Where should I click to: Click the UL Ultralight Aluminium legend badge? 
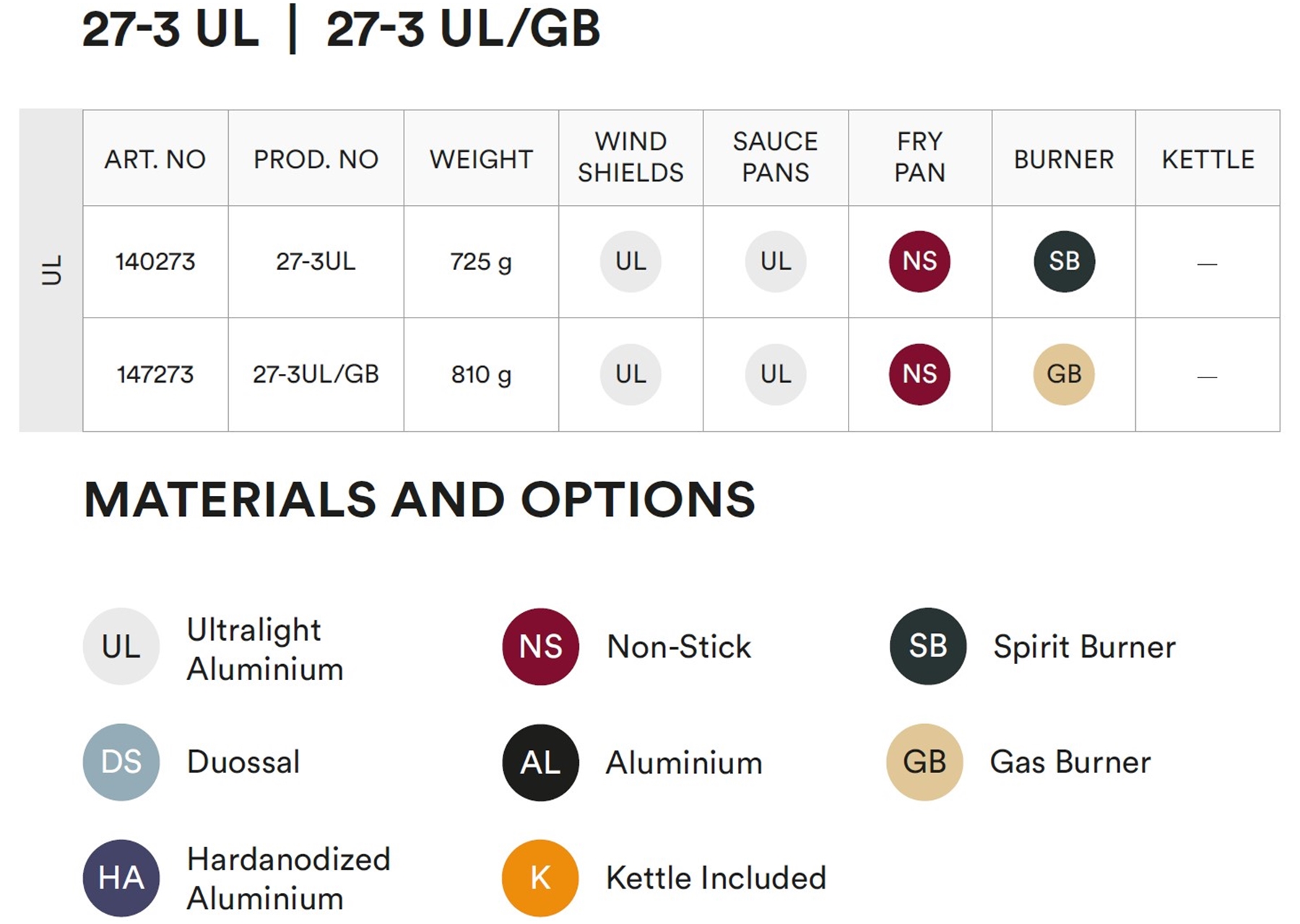pyautogui.click(x=121, y=646)
